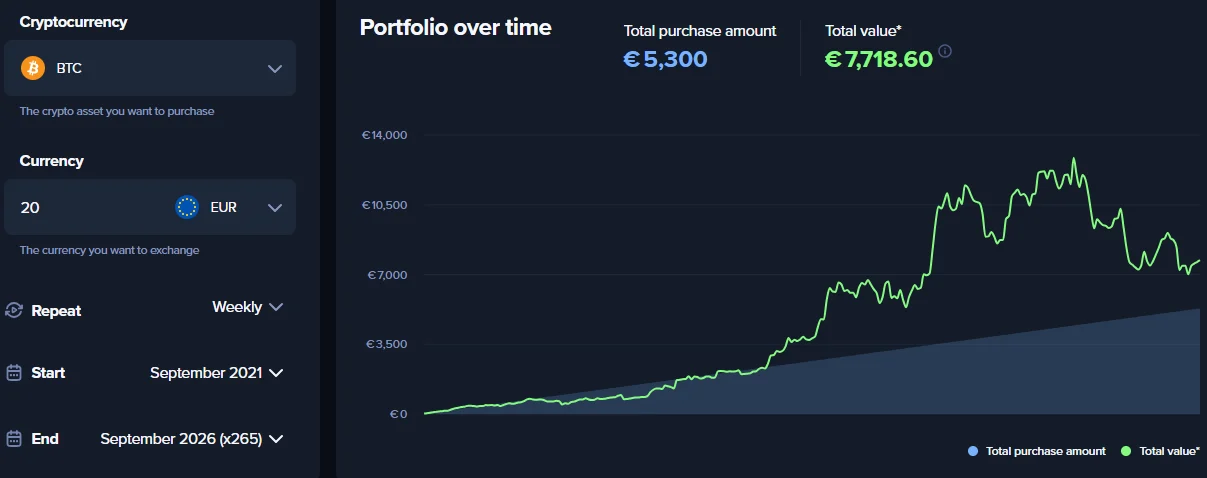Image resolution: width=1207 pixels, height=478 pixels.
Task: Open the Weekly repeat frequency dropdown
Action: pos(248,307)
